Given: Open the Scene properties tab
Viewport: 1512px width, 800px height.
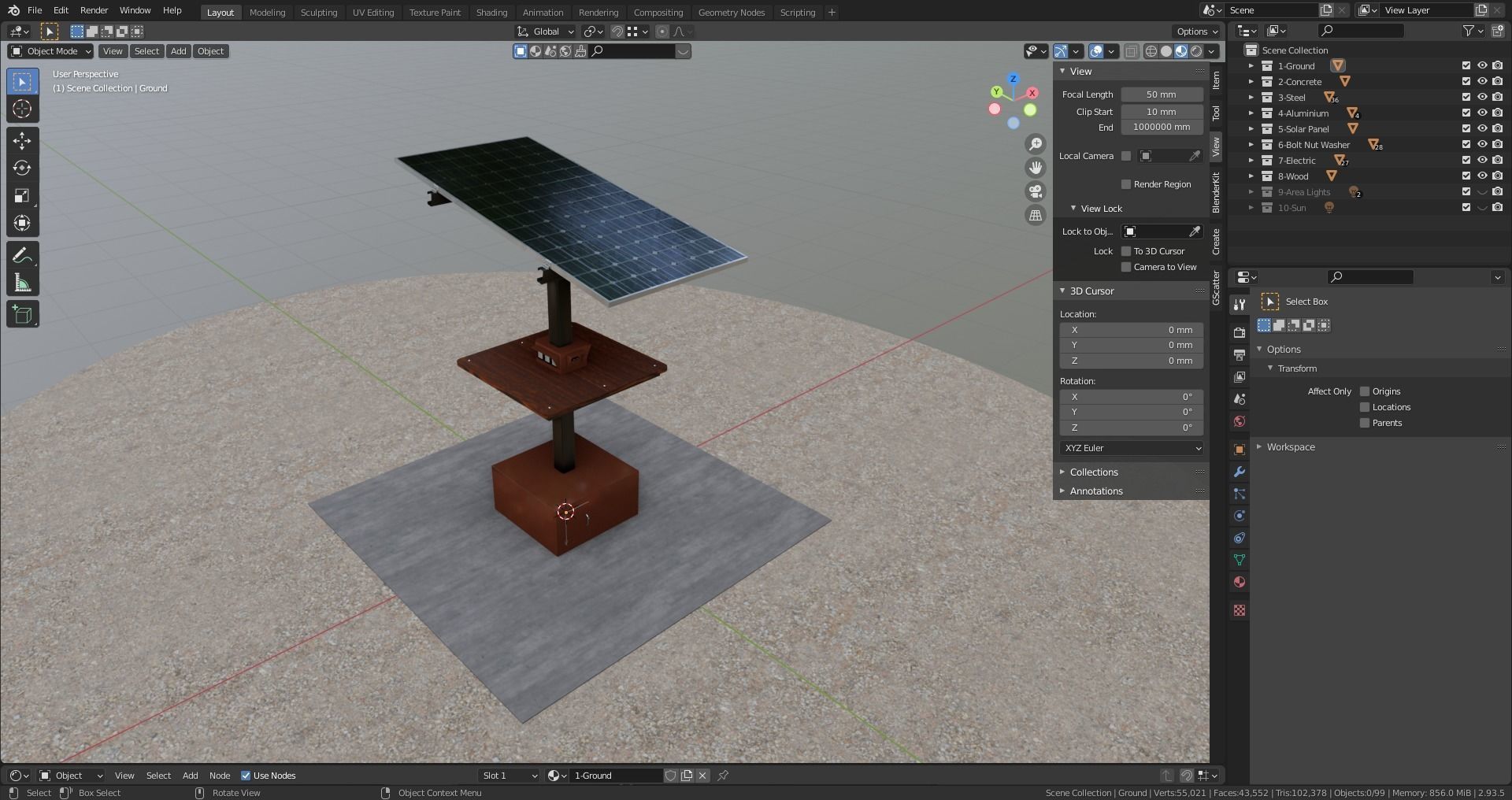Looking at the screenshot, I should click(1239, 399).
